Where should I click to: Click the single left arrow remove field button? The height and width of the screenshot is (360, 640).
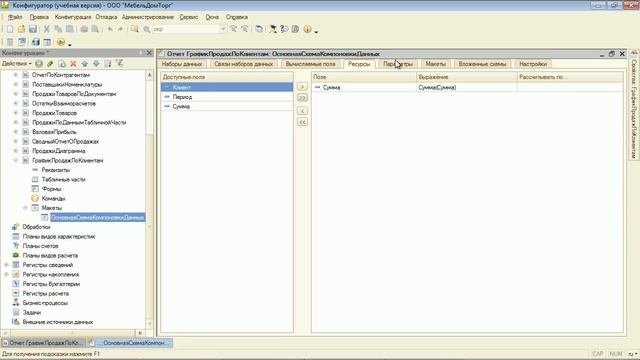pyautogui.click(x=302, y=111)
